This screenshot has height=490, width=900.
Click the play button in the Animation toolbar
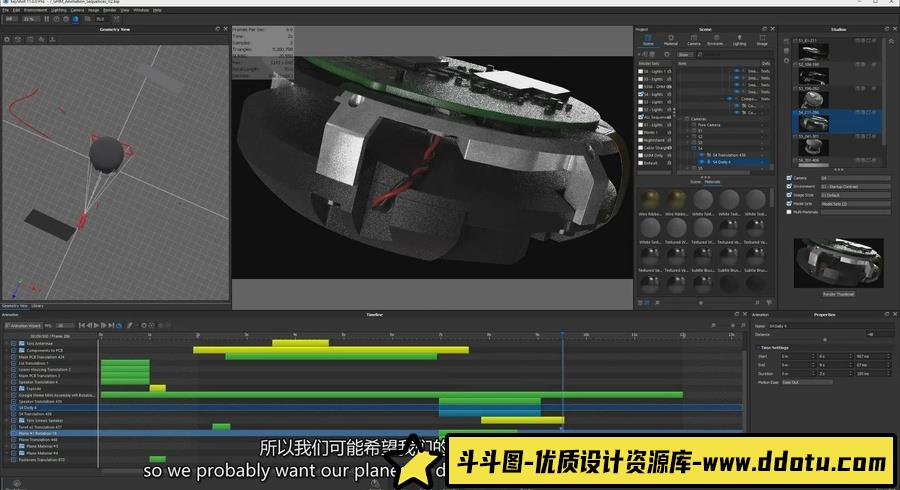(96, 325)
